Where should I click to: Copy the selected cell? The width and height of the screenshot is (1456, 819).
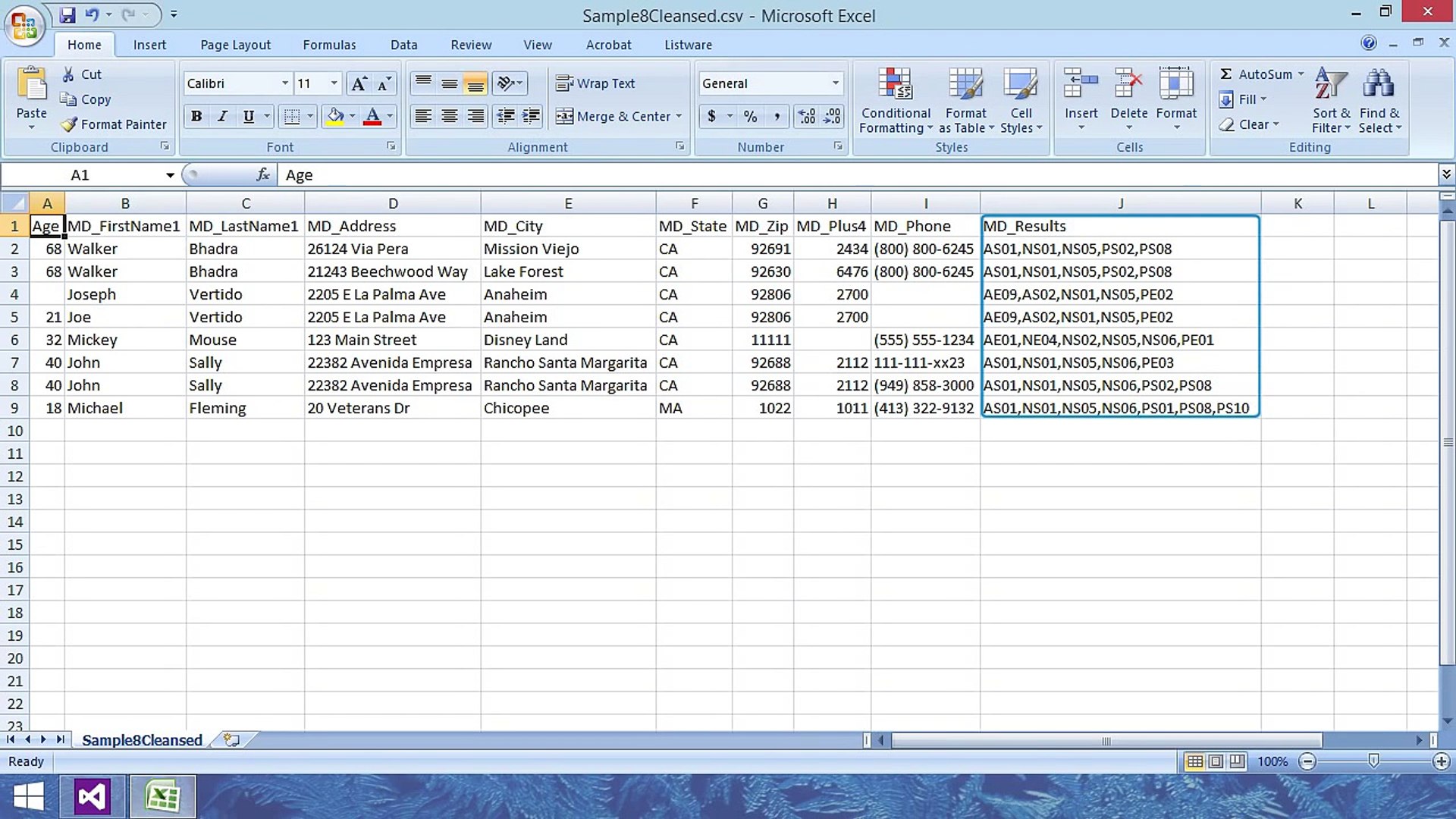[x=86, y=99]
